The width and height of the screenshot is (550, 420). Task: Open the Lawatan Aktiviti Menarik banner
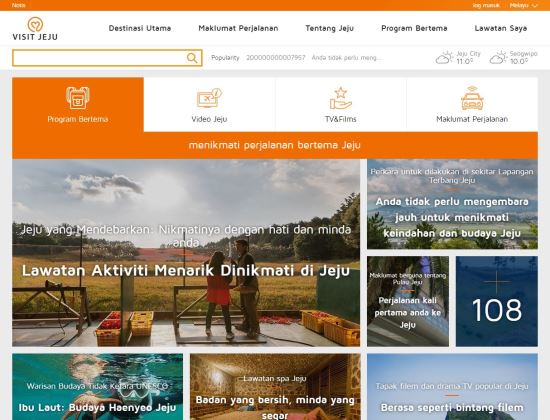(x=186, y=253)
